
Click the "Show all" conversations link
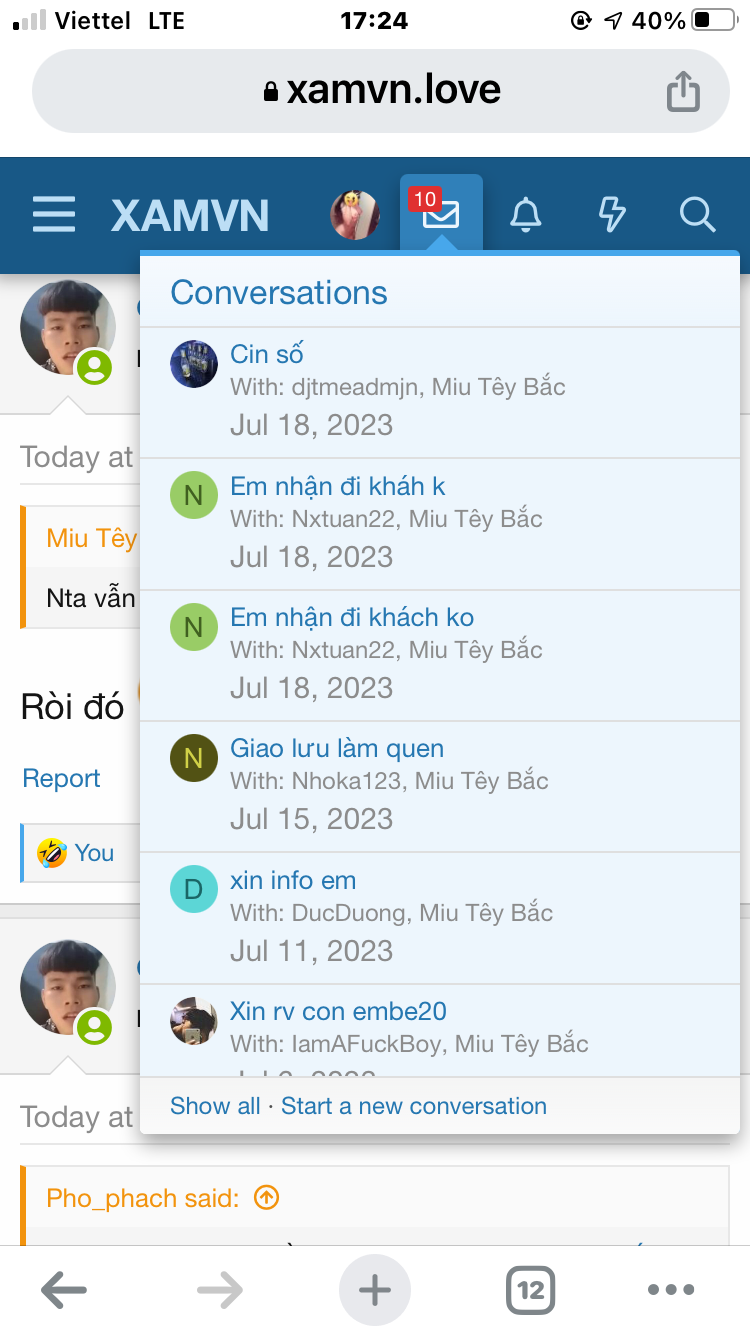pyautogui.click(x=215, y=1106)
